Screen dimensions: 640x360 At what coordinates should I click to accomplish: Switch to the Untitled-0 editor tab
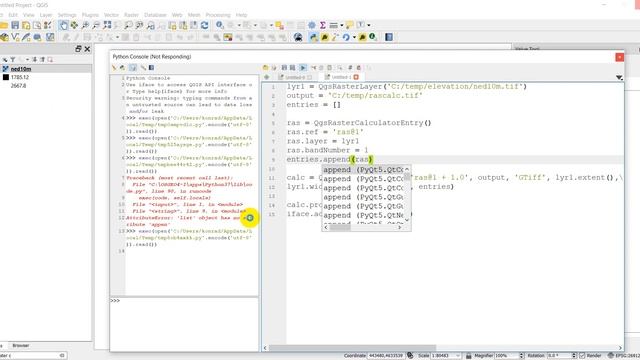tap(295, 77)
